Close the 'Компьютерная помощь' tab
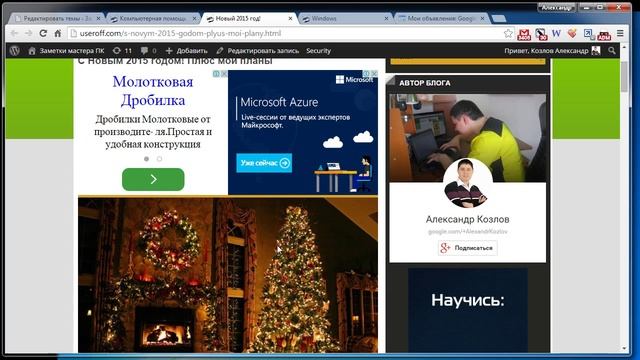This screenshot has height=360, width=640. click(194, 18)
